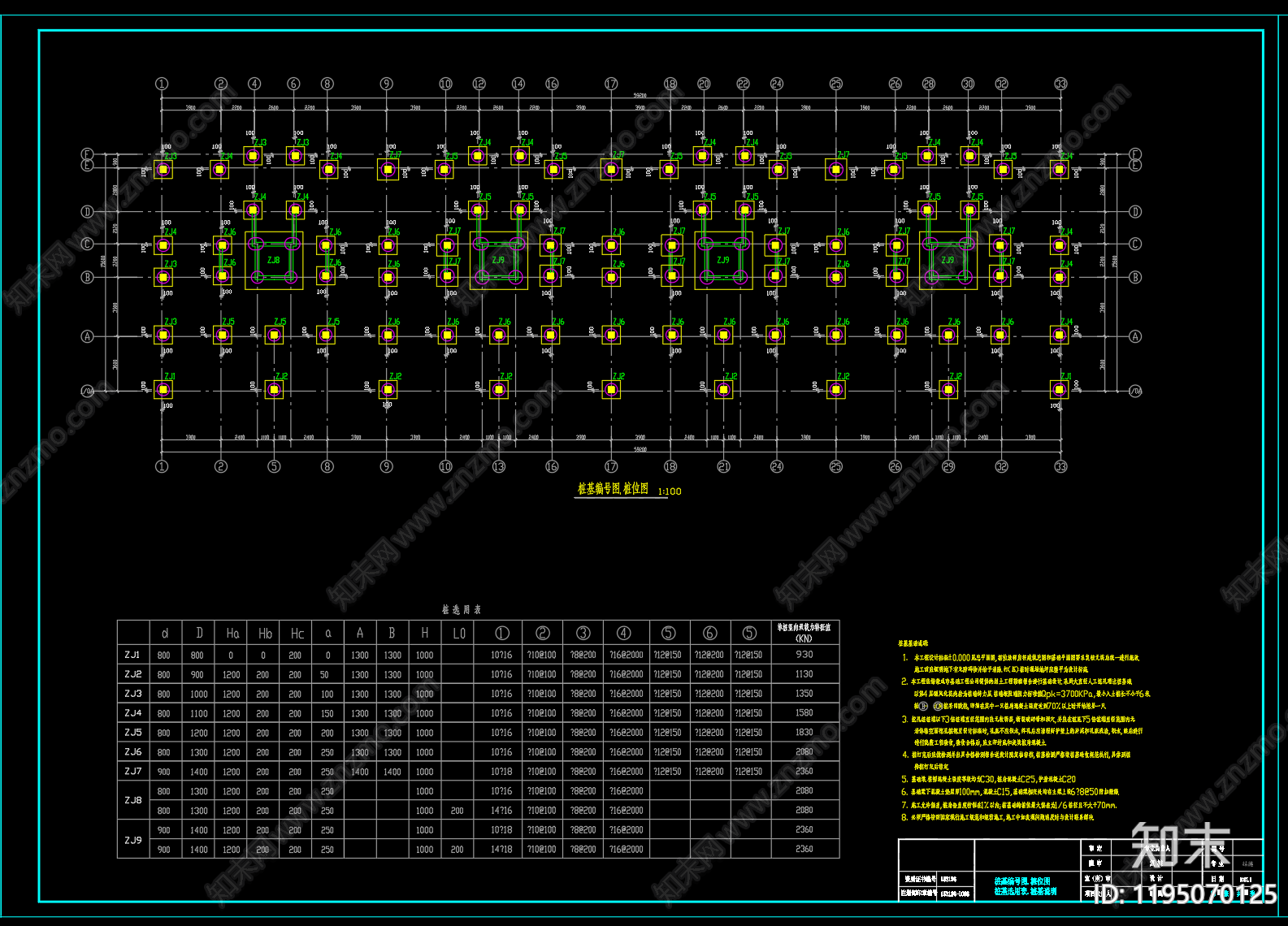Click the ZJ4 row label in the table
This screenshot has width=1288, height=926.
click(132, 713)
